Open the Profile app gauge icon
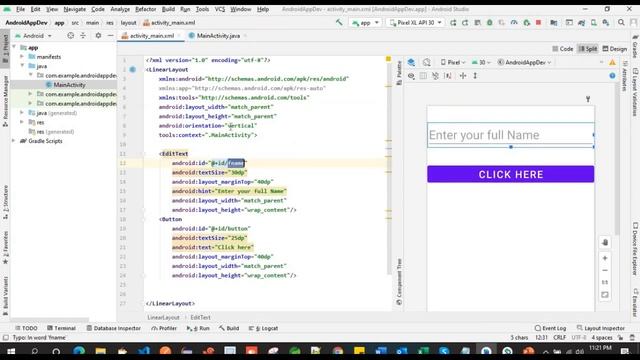Viewport: 640px width, 360px height. click(514, 23)
